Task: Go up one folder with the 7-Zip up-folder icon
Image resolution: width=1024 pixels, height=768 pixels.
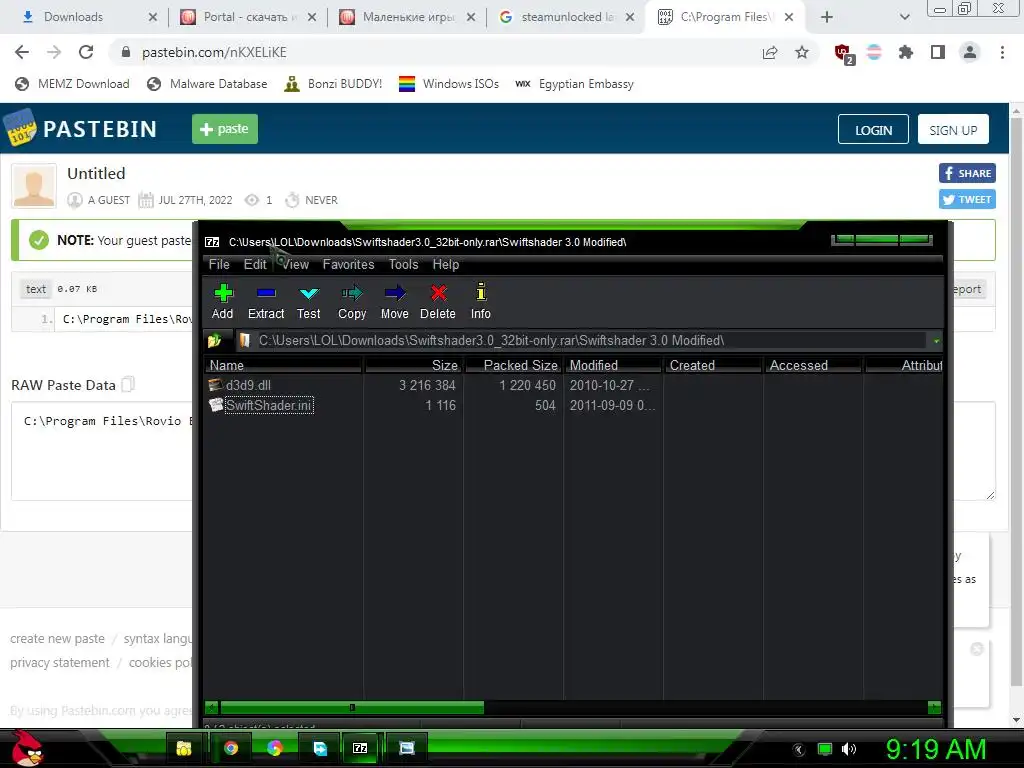Action: 215,340
